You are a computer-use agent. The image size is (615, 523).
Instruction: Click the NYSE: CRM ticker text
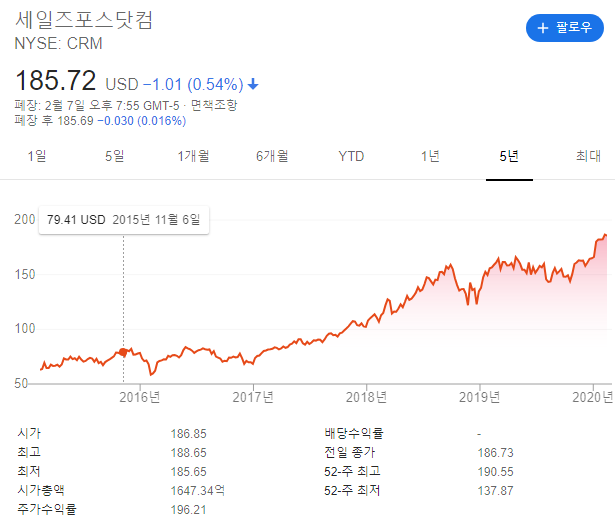coord(58,43)
